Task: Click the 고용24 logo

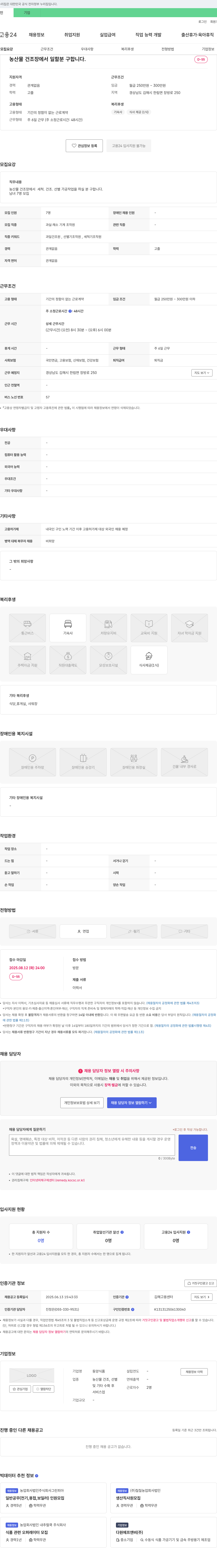Action: [9, 35]
